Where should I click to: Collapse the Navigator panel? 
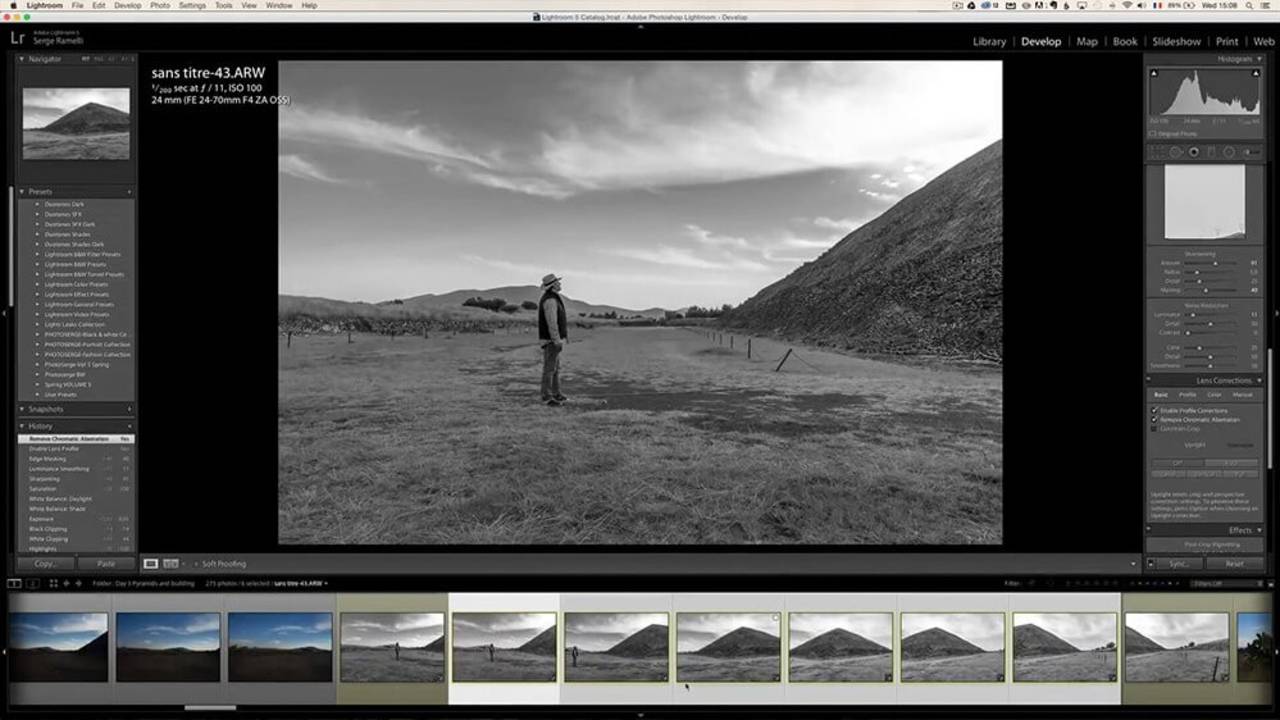pyautogui.click(x=22, y=59)
